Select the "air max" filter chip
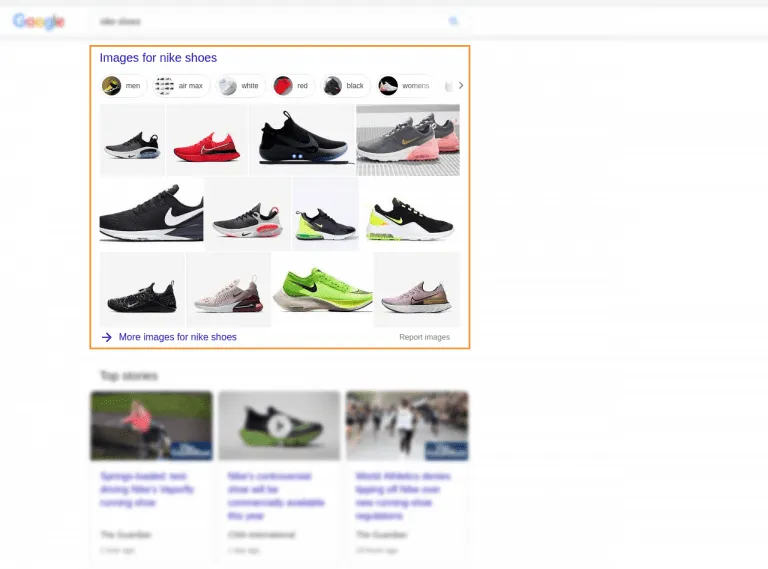This screenshot has width=768, height=569. click(179, 86)
